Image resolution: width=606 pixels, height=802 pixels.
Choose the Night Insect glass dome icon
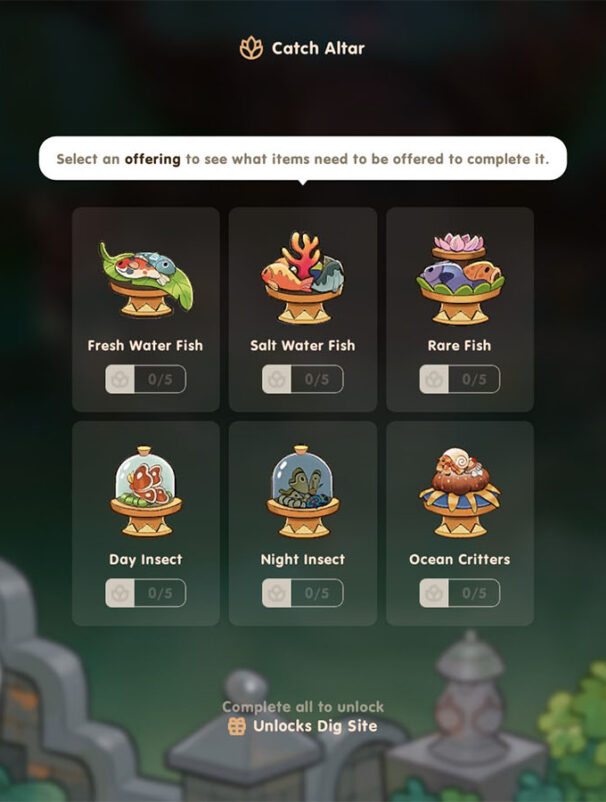(x=303, y=491)
